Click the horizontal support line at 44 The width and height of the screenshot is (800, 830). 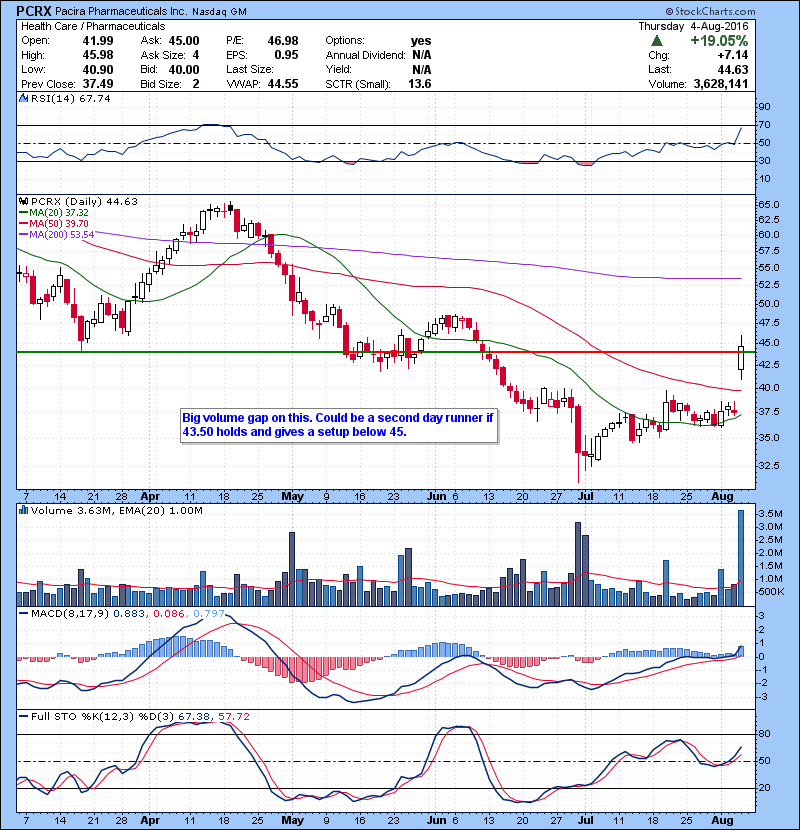pyautogui.click(x=385, y=352)
